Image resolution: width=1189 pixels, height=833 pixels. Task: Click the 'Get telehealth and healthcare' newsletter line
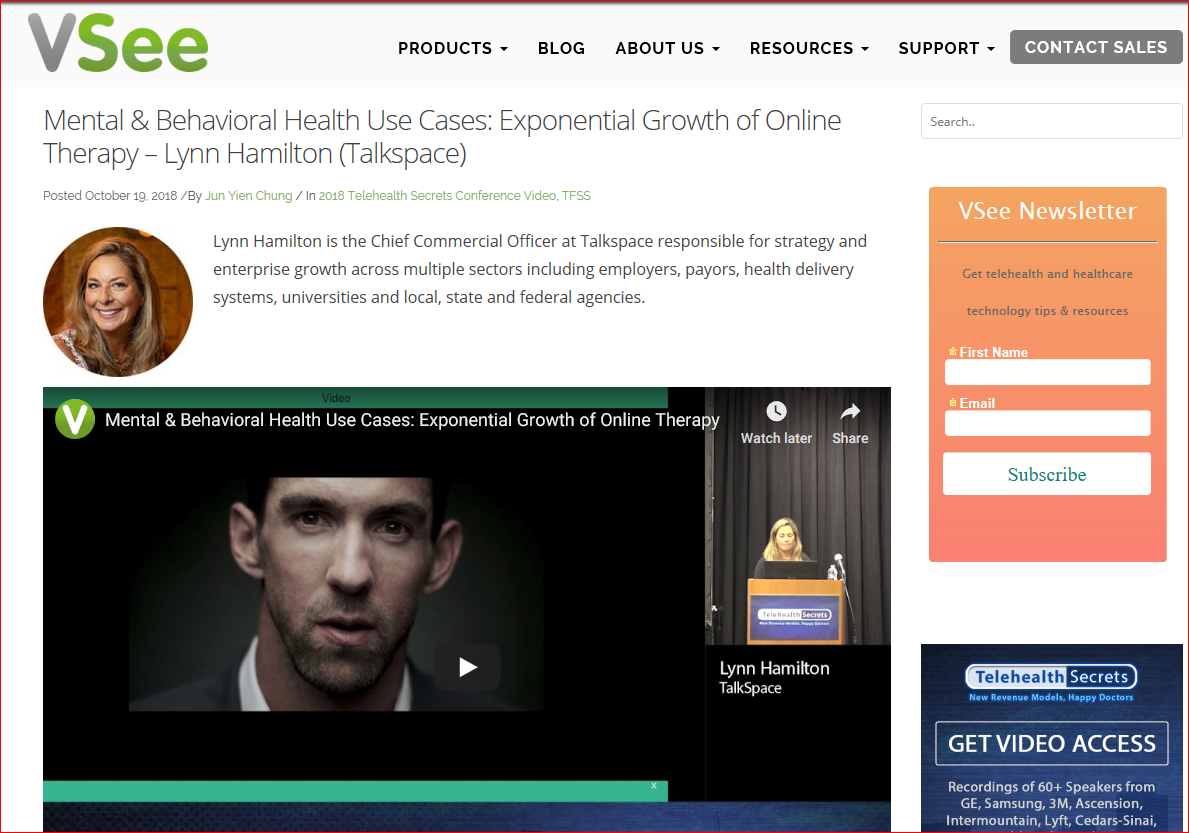pos(1047,274)
